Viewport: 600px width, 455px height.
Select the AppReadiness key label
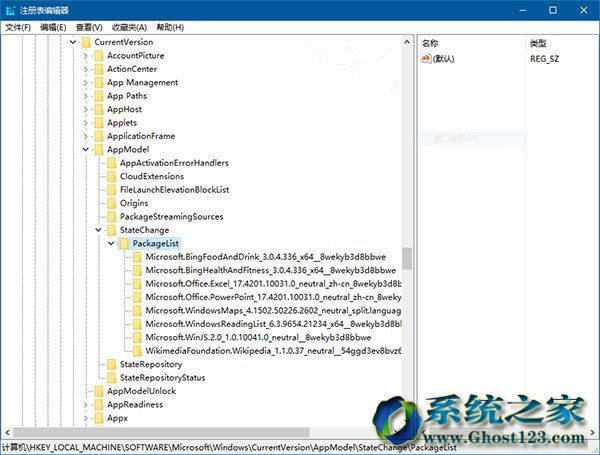135,405
